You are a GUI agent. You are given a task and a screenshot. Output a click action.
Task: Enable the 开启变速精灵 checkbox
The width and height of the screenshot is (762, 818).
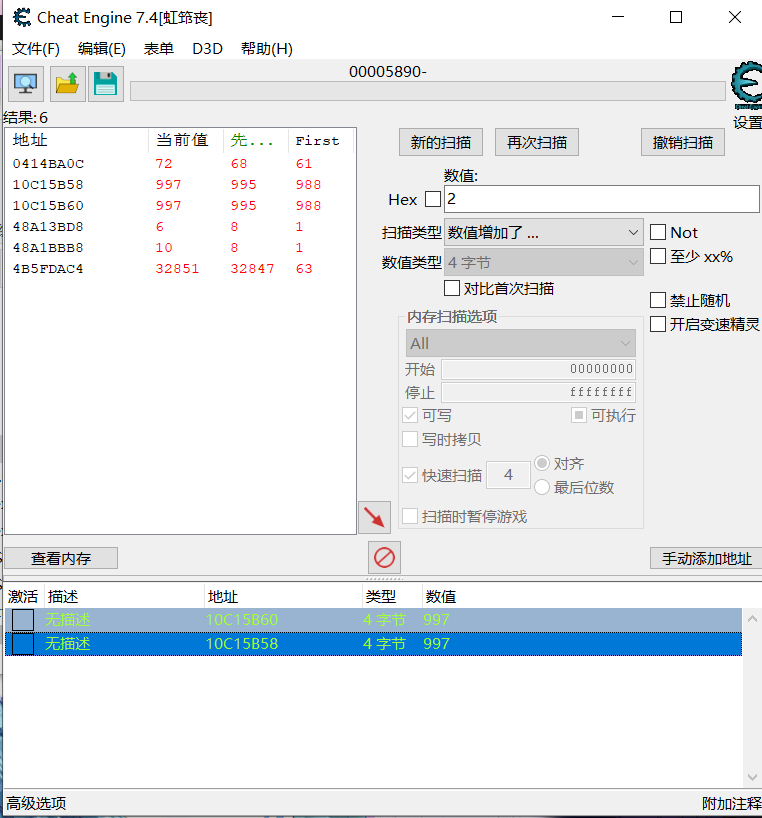click(x=658, y=324)
